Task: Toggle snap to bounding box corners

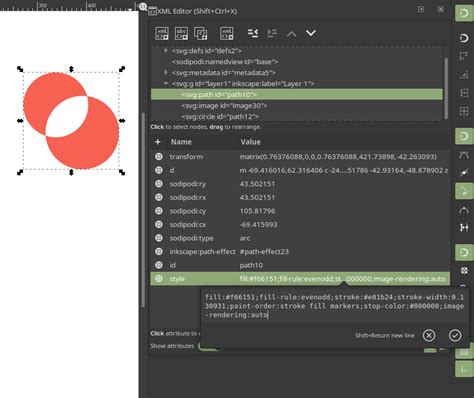Action: 464,75
